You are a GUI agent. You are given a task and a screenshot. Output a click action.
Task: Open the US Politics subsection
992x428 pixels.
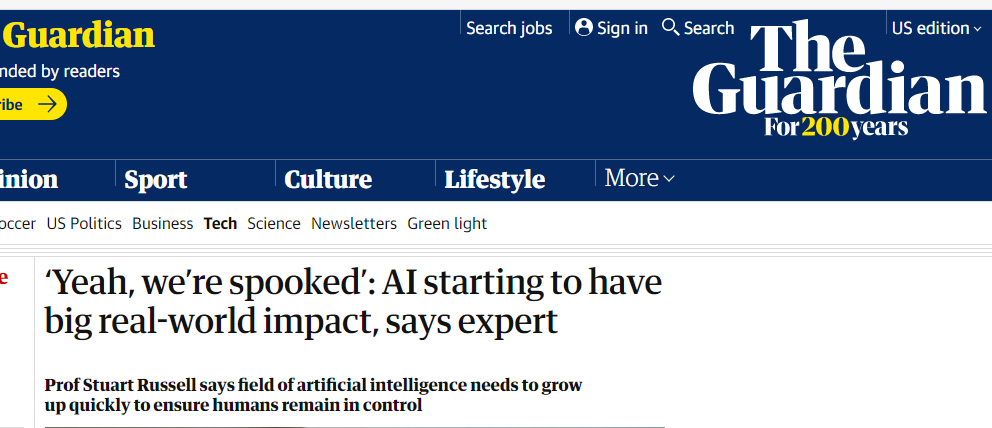[x=84, y=223]
